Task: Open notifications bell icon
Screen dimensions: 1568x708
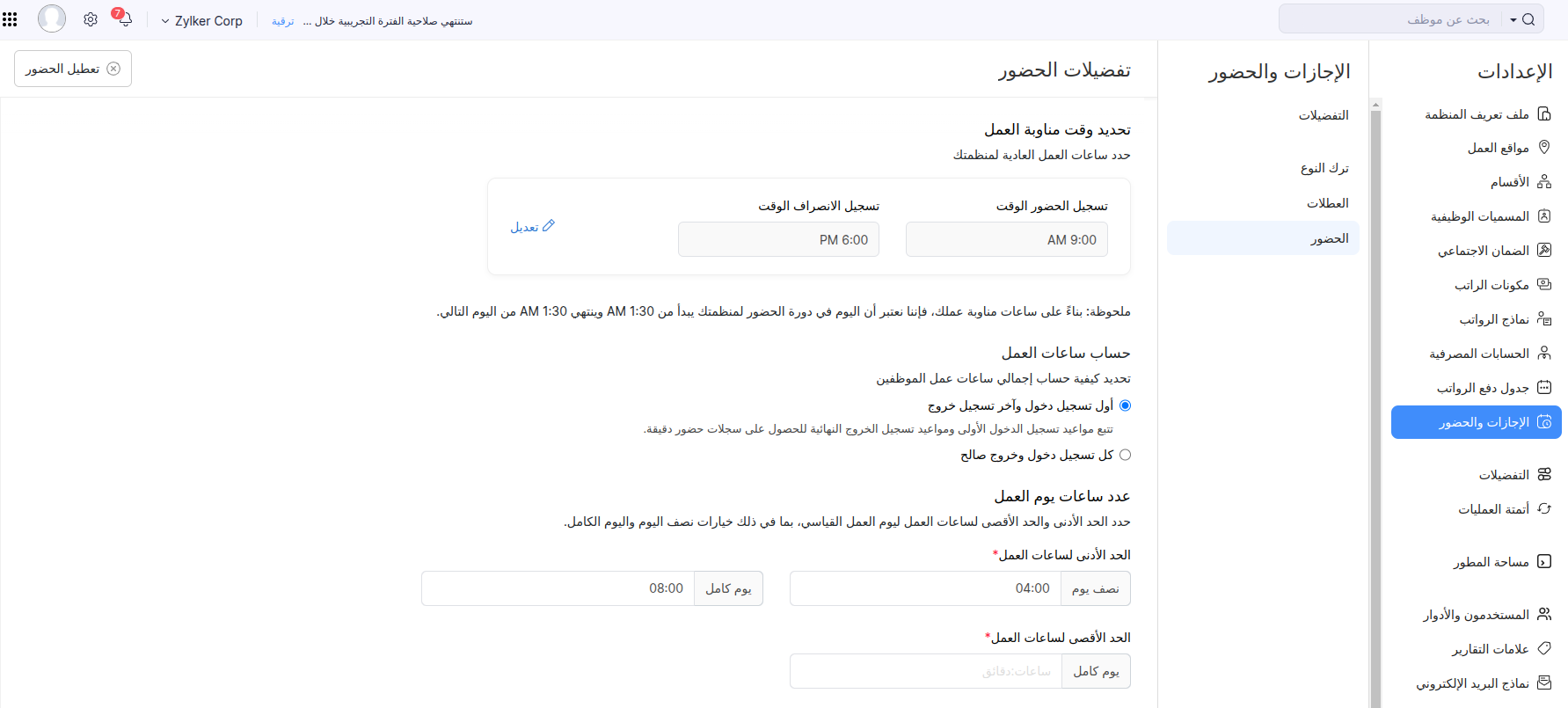Action: (x=124, y=19)
